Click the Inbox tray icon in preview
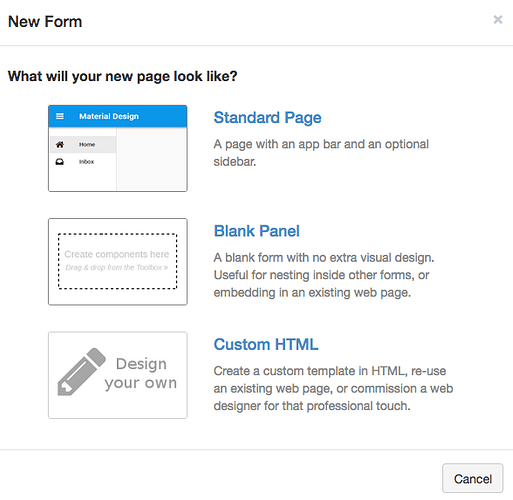 coord(60,162)
